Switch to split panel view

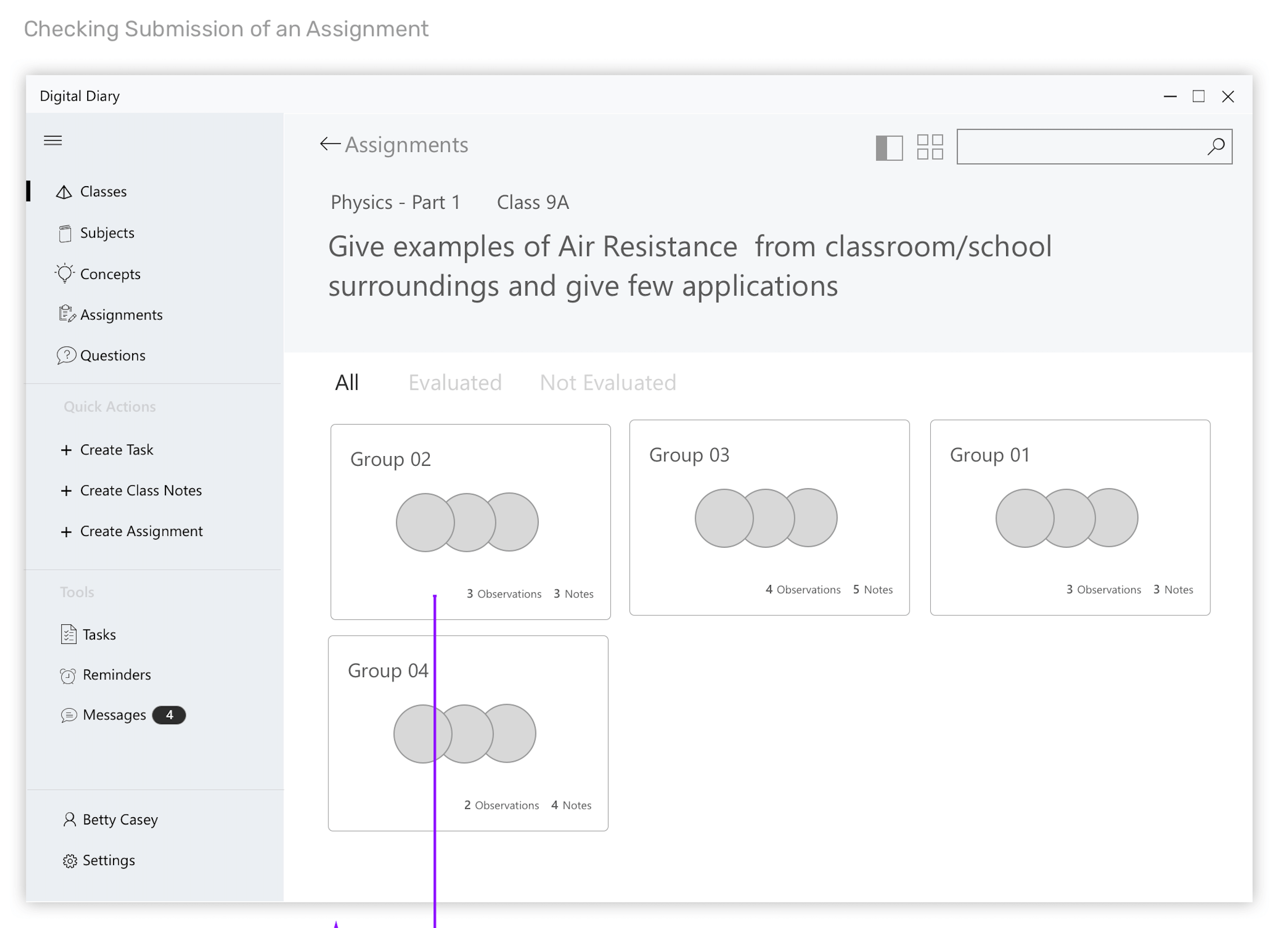[x=889, y=147]
